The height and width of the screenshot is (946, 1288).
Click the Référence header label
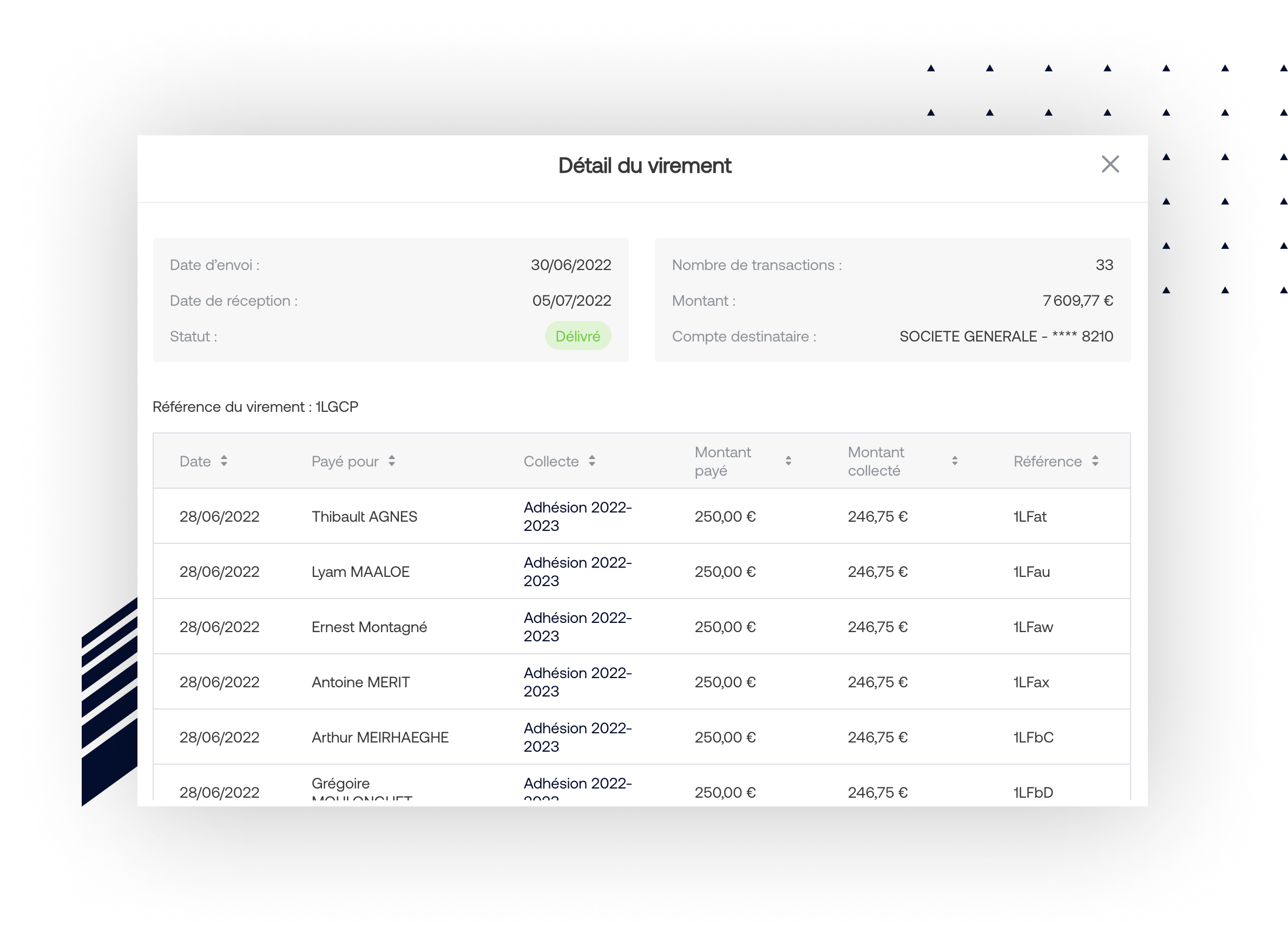click(1047, 461)
